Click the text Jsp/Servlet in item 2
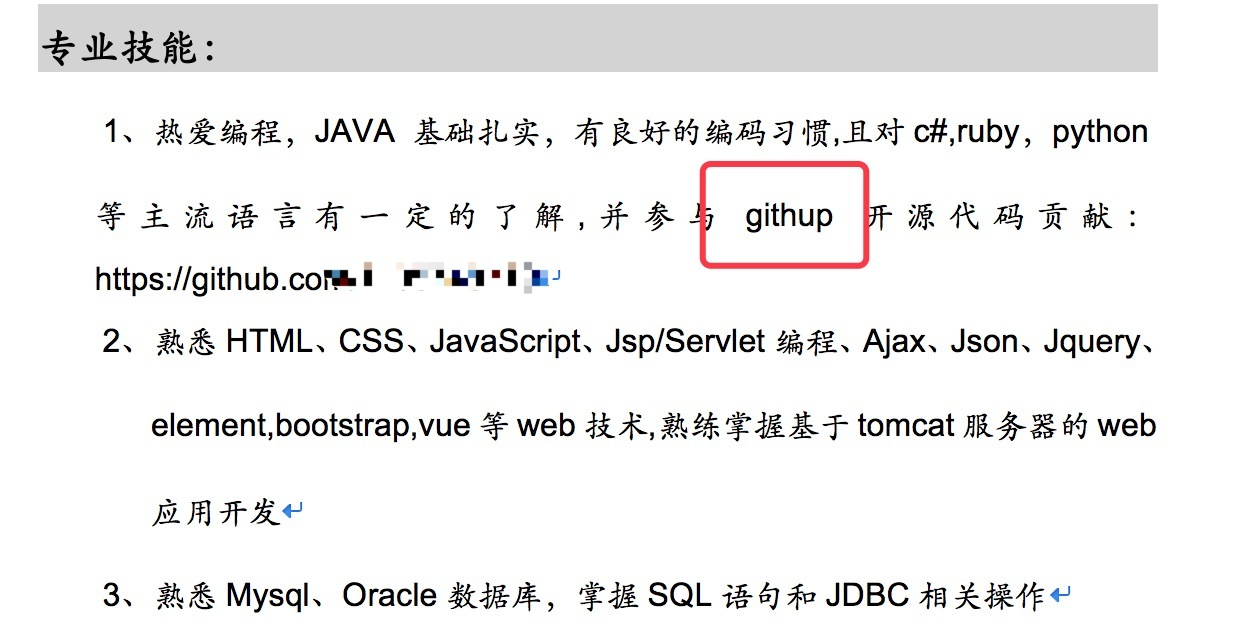Image resolution: width=1234 pixels, height=638 pixels. (x=686, y=343)
